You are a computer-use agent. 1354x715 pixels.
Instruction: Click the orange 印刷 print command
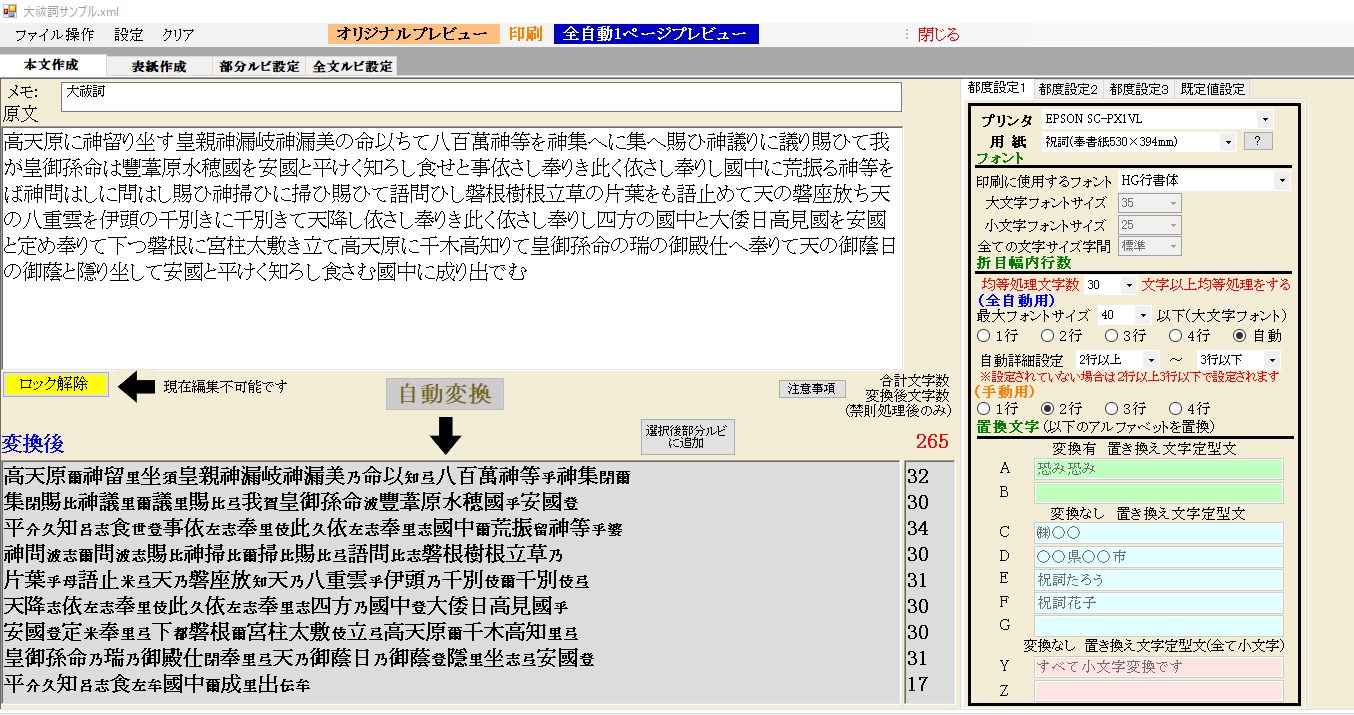526,34
